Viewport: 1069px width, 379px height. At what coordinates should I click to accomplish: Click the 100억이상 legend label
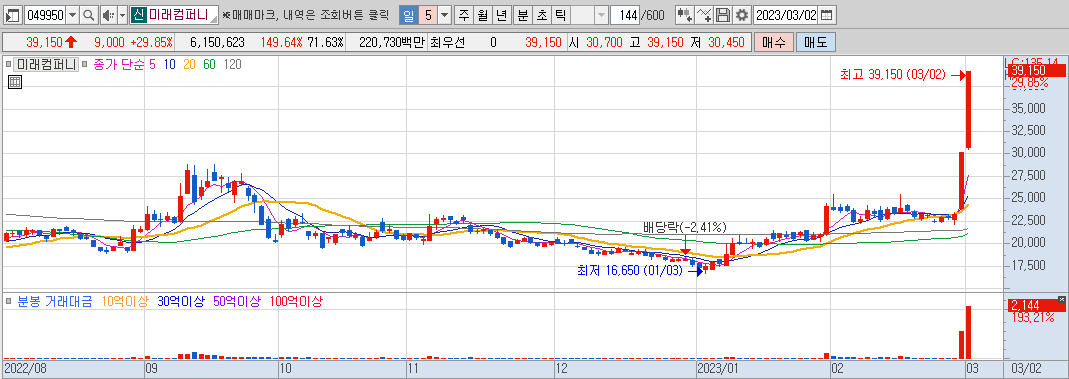pyautogui.click(x=296, y=301)
